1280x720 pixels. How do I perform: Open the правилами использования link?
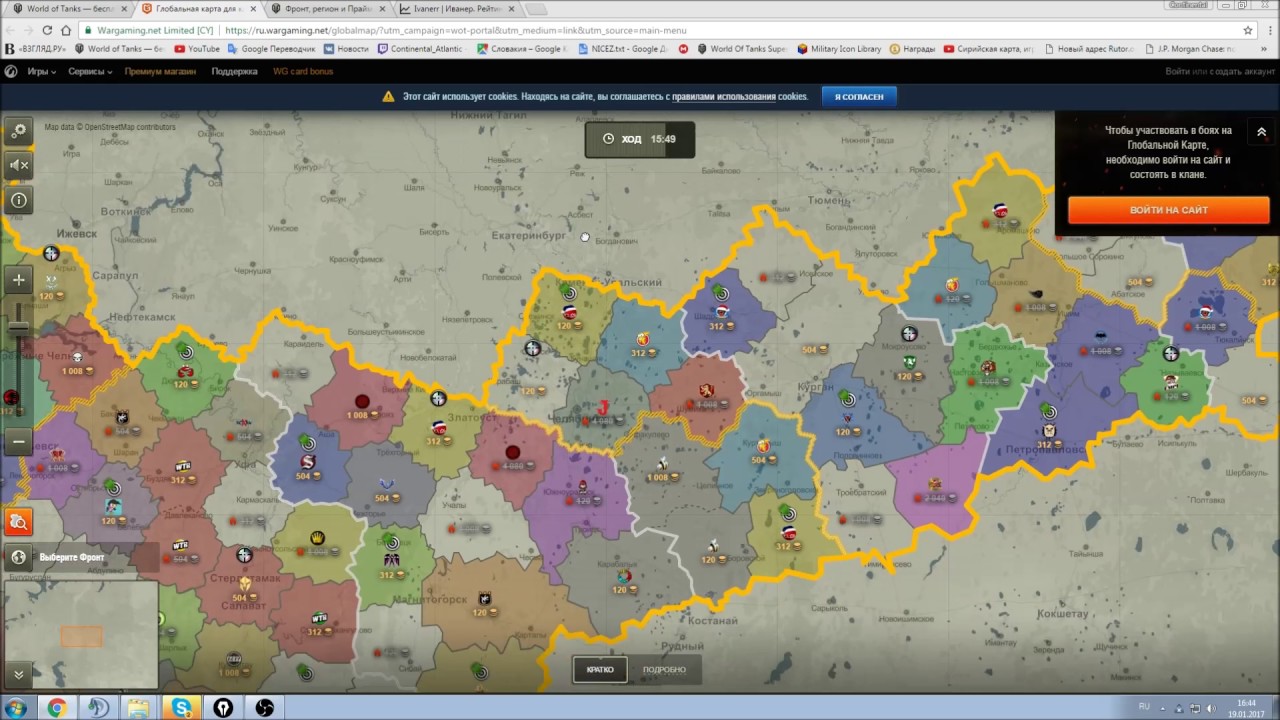pos(724,97)
